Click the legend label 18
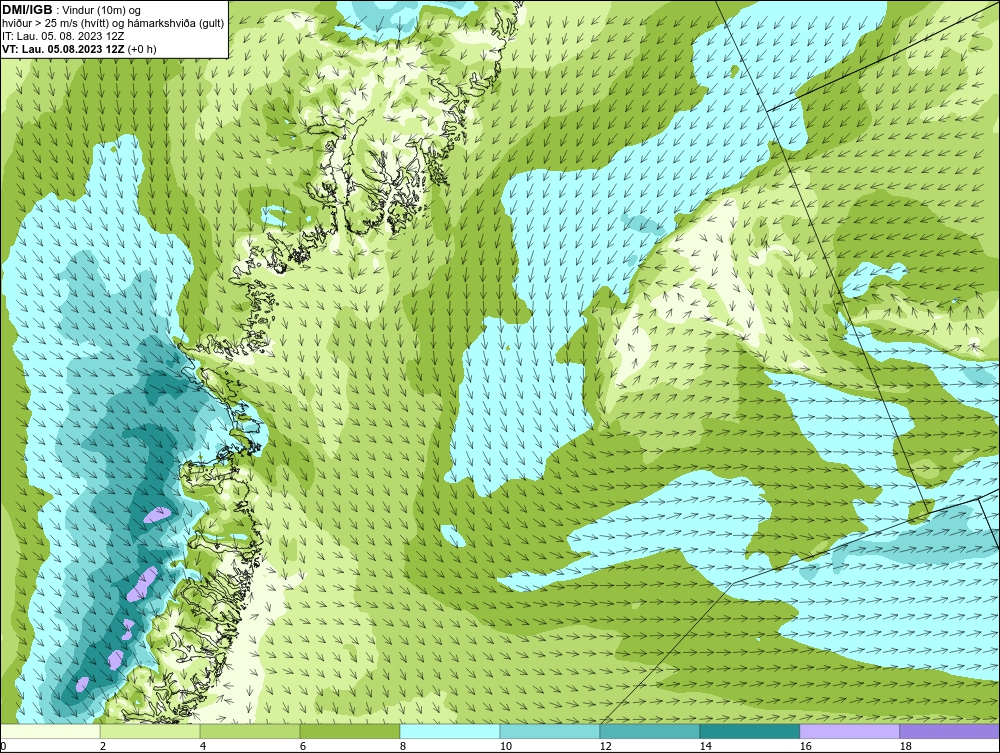 pyautogui.click(x=905, y=746)
